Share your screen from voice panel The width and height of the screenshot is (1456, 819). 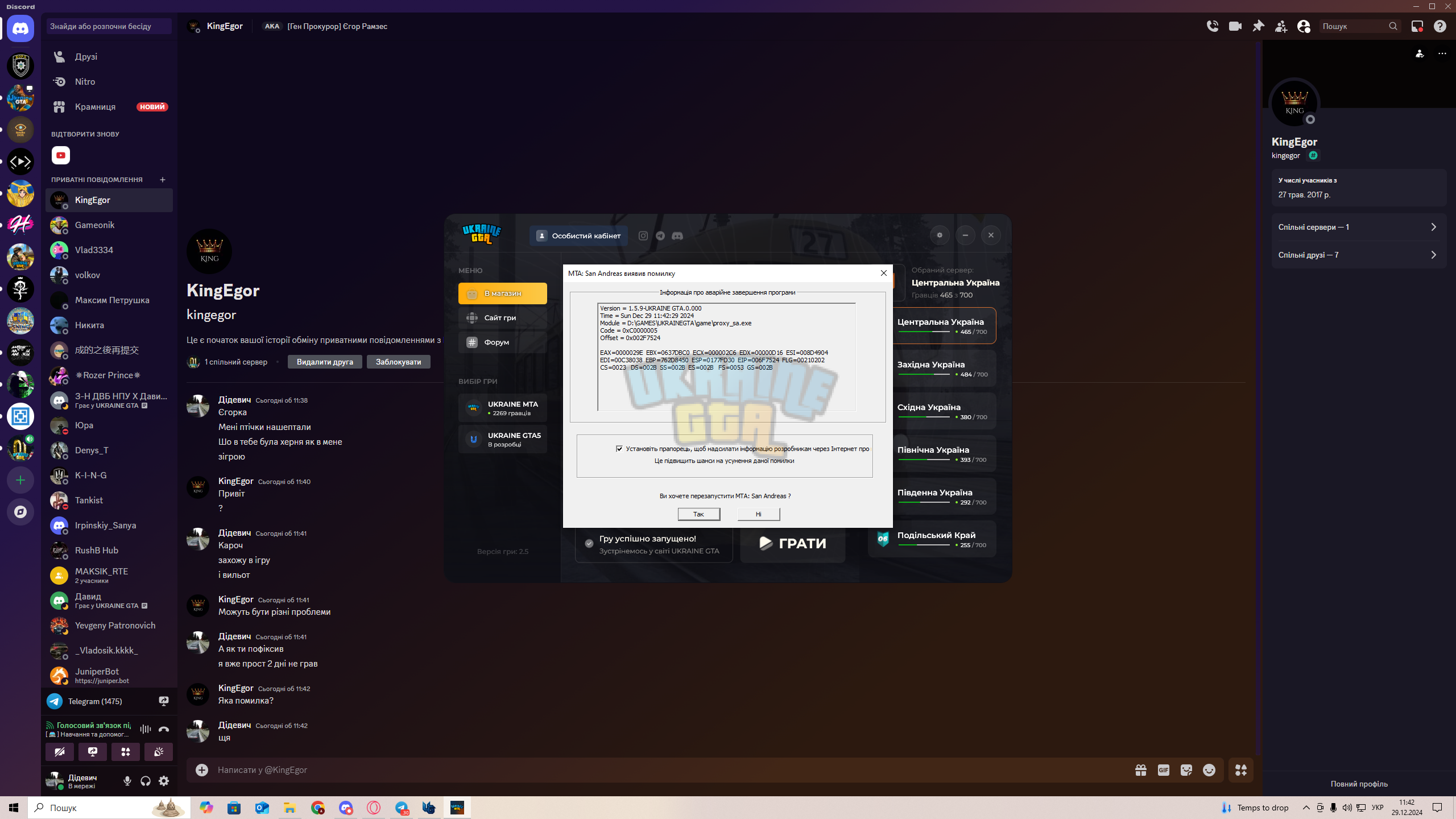point(93,752)
